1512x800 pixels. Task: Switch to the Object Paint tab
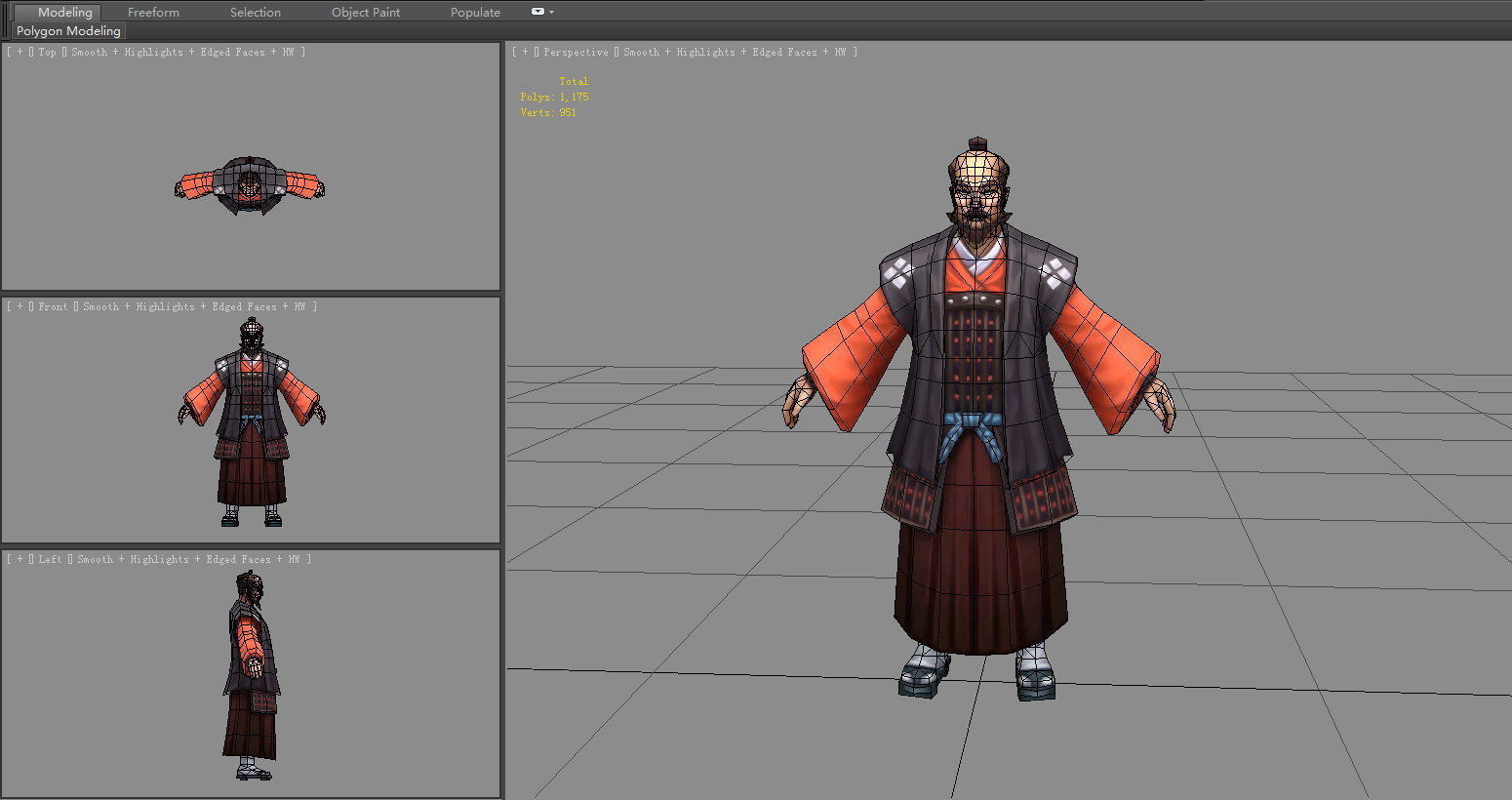coord(366,12)
